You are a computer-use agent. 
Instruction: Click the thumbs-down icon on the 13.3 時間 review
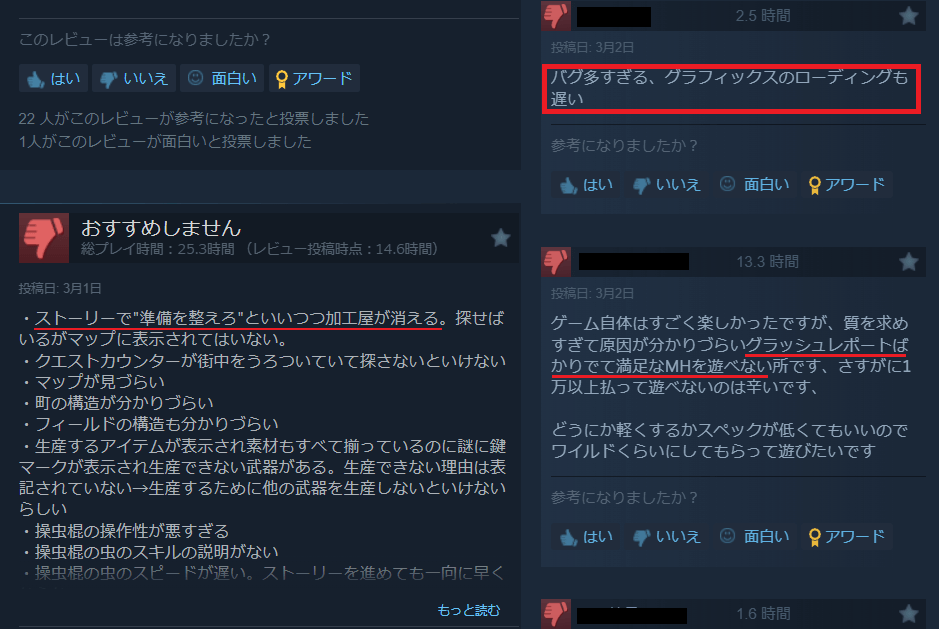tap(556, 262)
